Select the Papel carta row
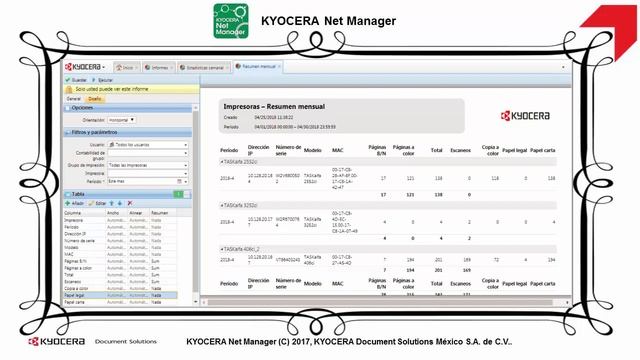 tap(120, 302)
